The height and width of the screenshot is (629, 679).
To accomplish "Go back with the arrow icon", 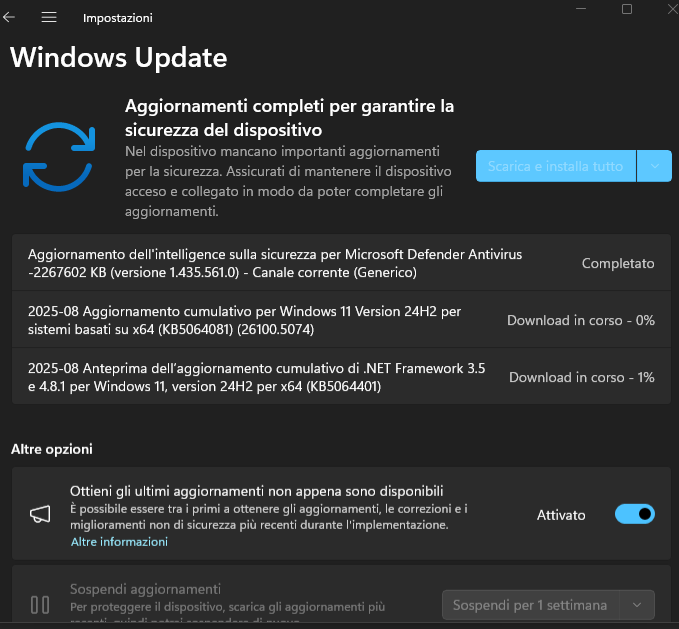I will point(9,17).
